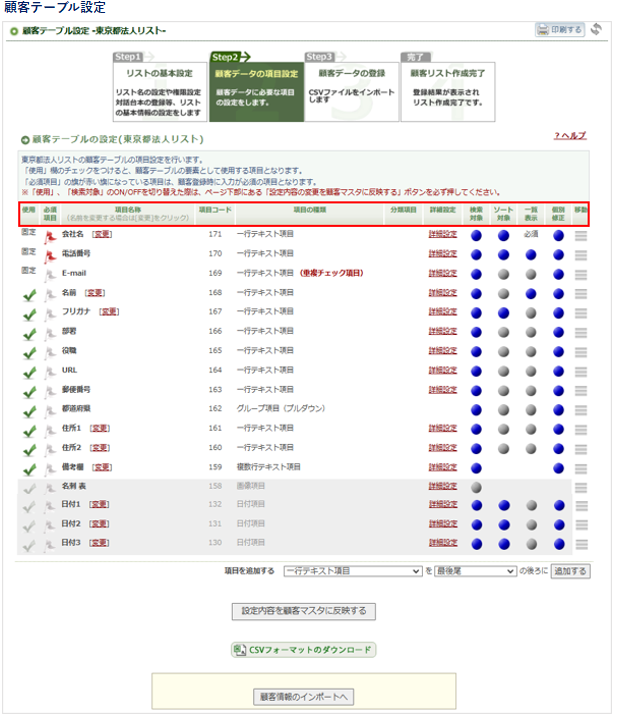The height and width of the screenshot is (717, 618).
Task: Toggle ソート対象 dot for E-mail
Action: 504,275
